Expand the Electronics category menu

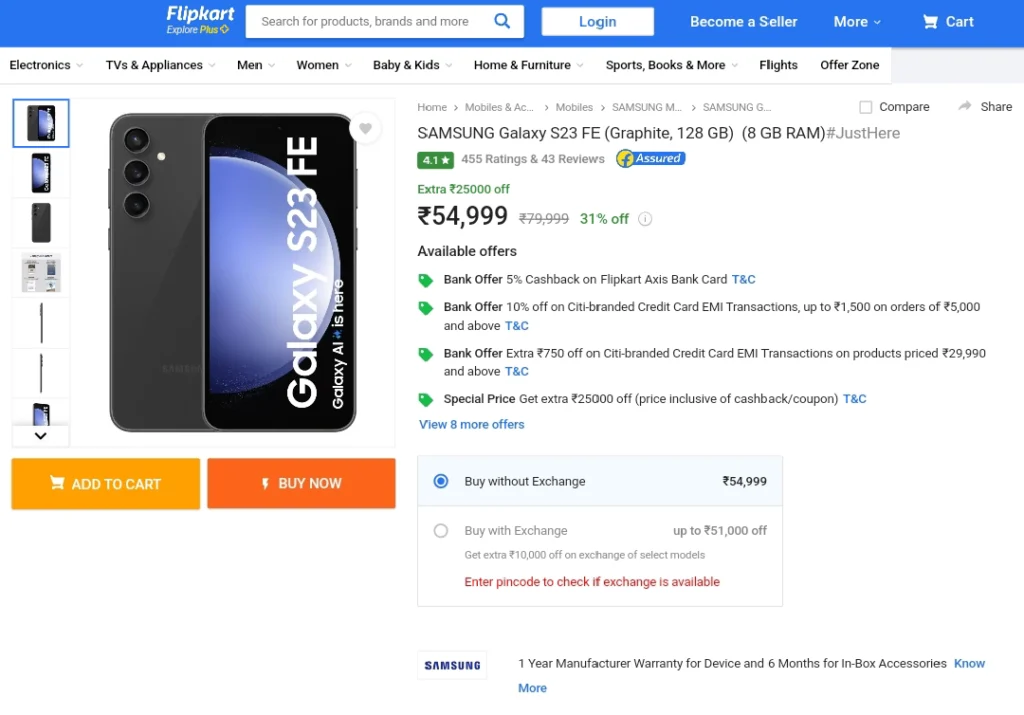click(46, 65)
